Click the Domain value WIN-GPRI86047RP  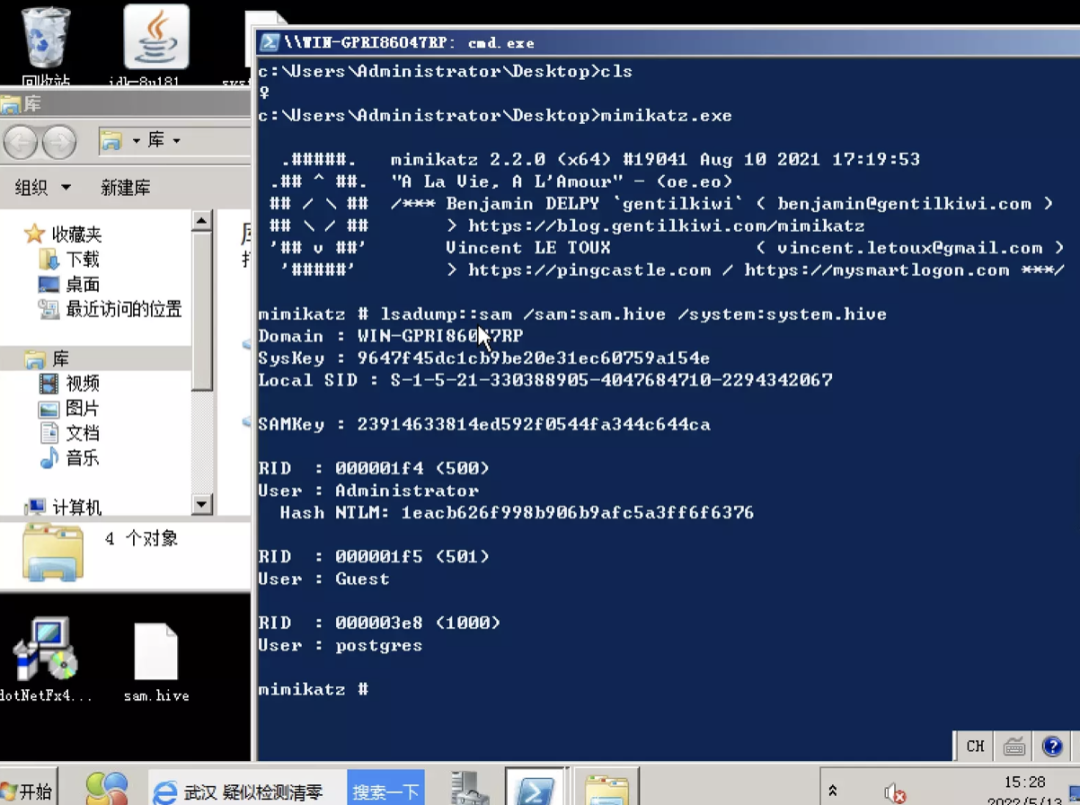[440, 336]
